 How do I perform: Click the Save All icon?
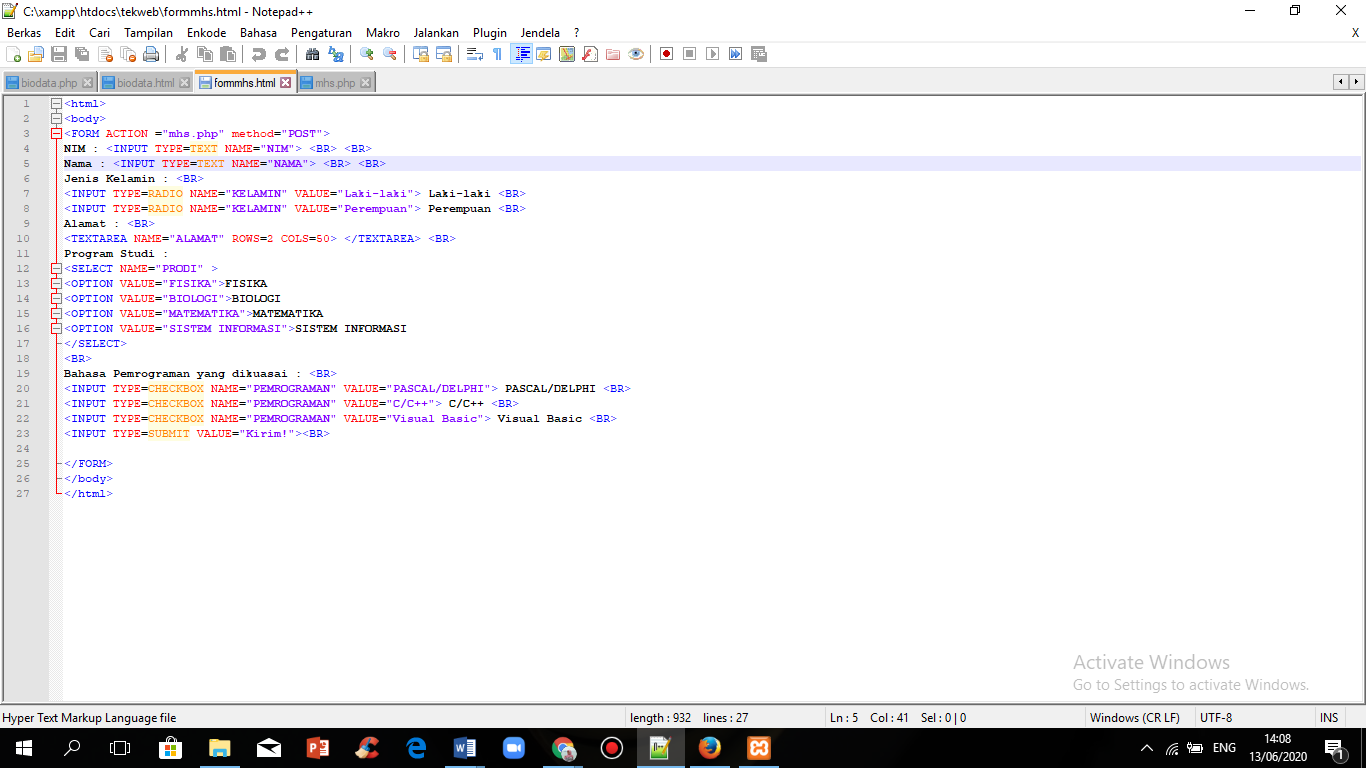(82, 54)
